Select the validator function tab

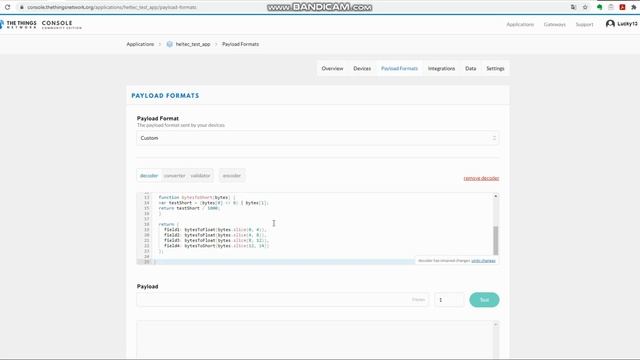pyautogui.click(x=200, y=176)
